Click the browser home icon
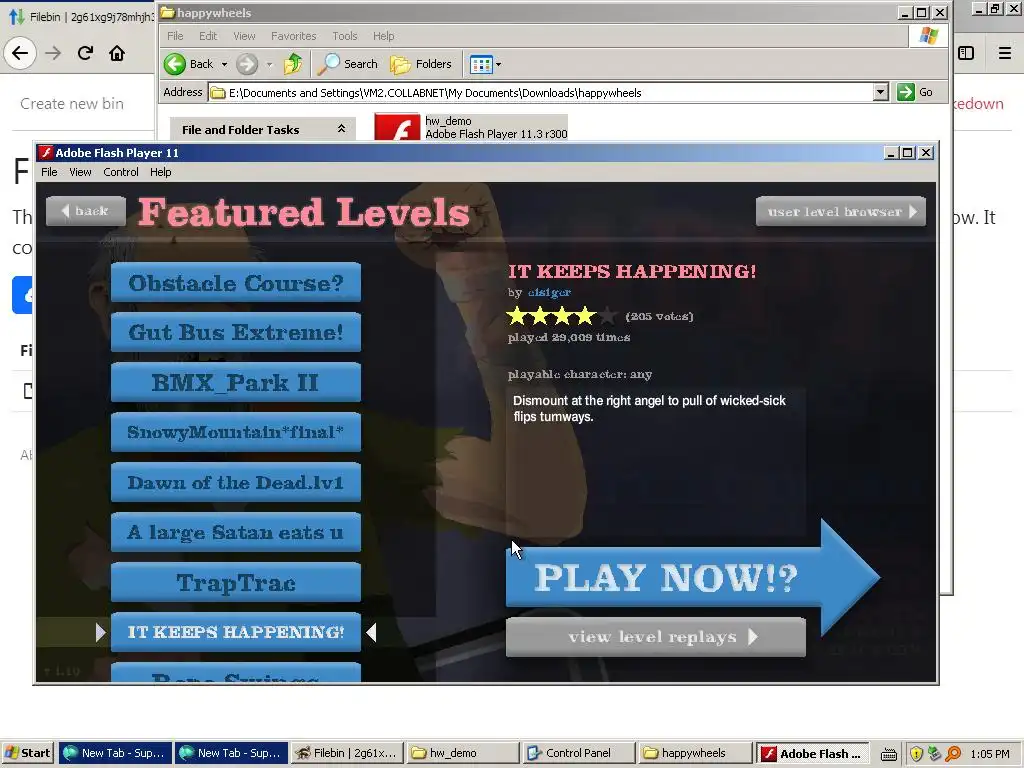Screen dimensions: 1024x768 [117, 53]
